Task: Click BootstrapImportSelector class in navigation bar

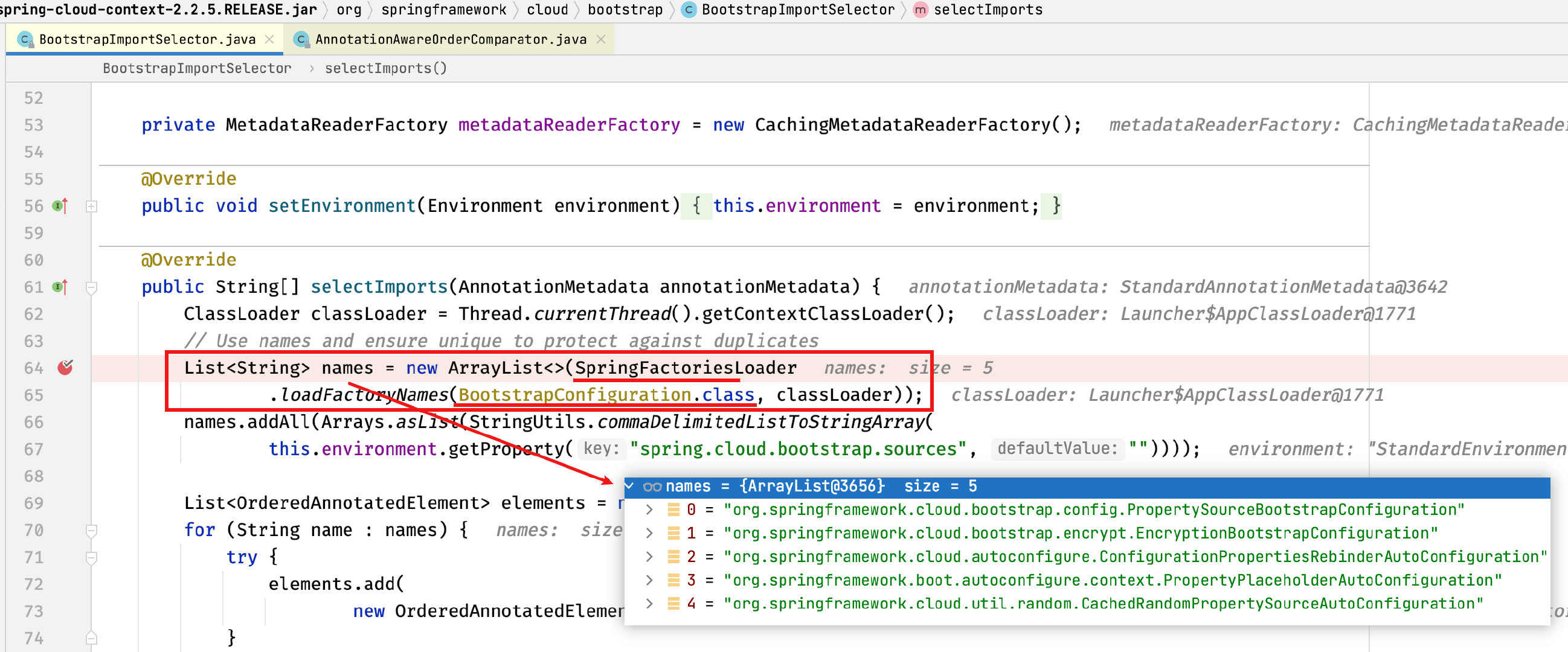Action: (798, 10)
